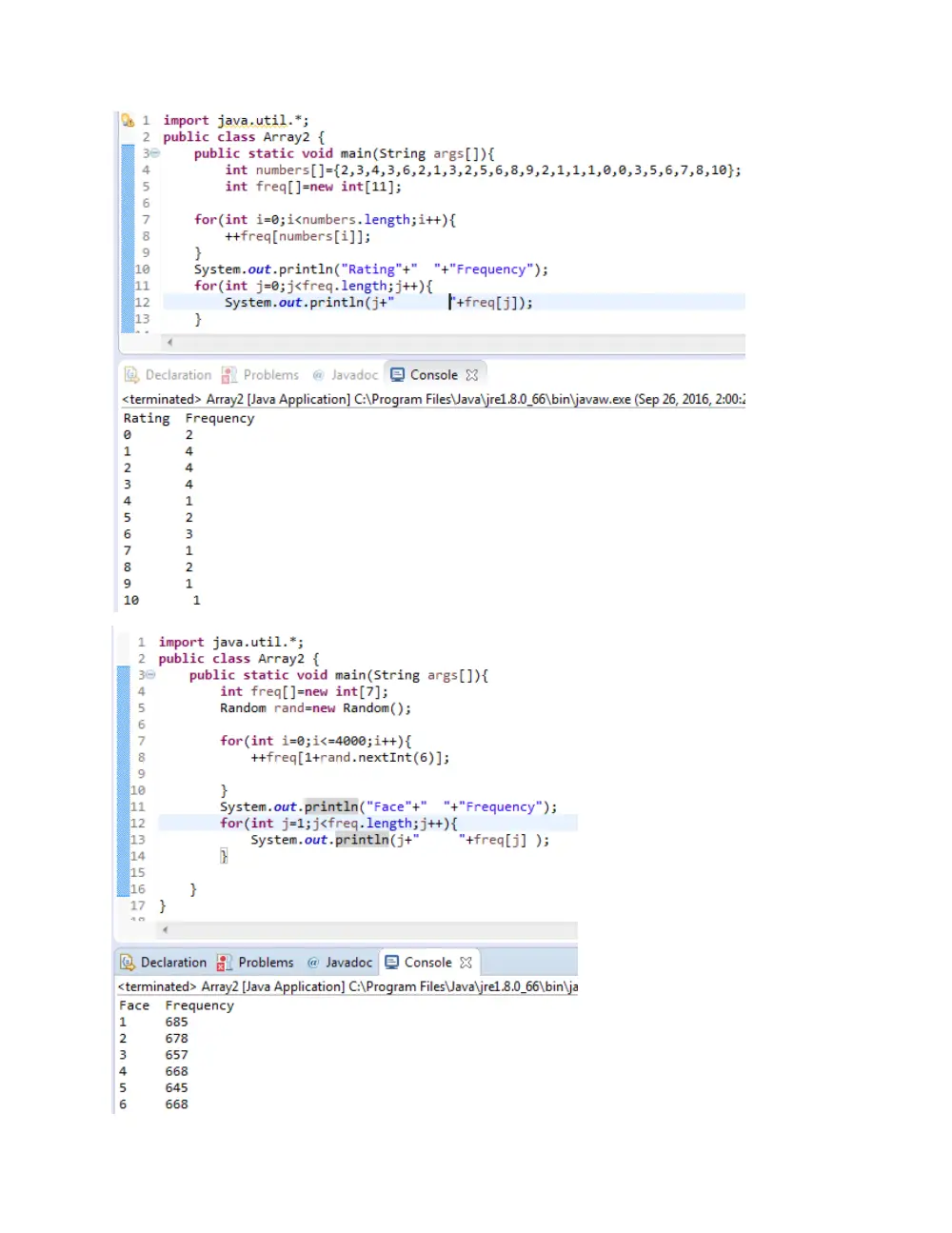Open the Javadoc tab in top panel
The height and width of the screenshot is (1233, 952).
point(345,375)
